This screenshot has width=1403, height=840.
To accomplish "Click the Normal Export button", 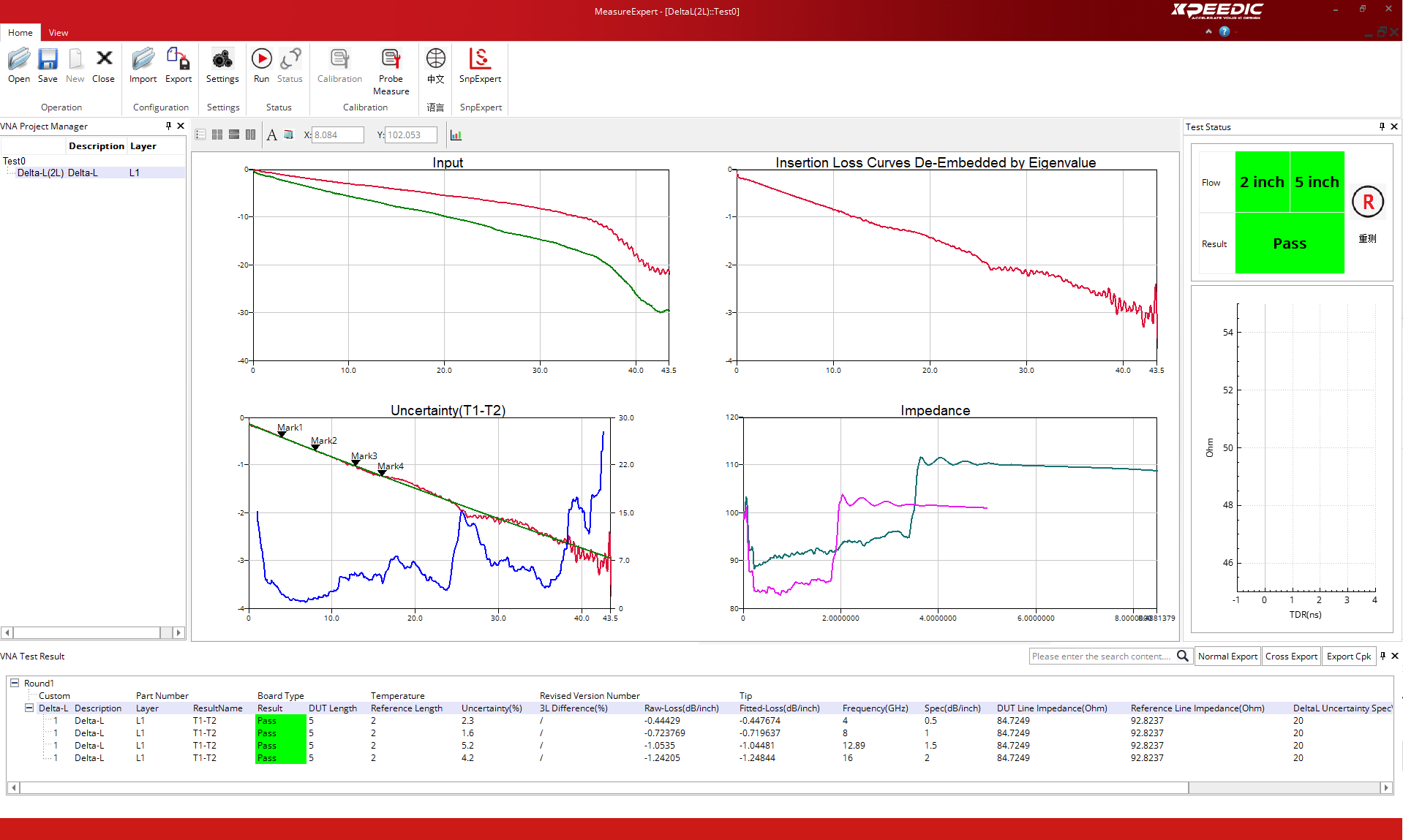I will (1227, 656).
